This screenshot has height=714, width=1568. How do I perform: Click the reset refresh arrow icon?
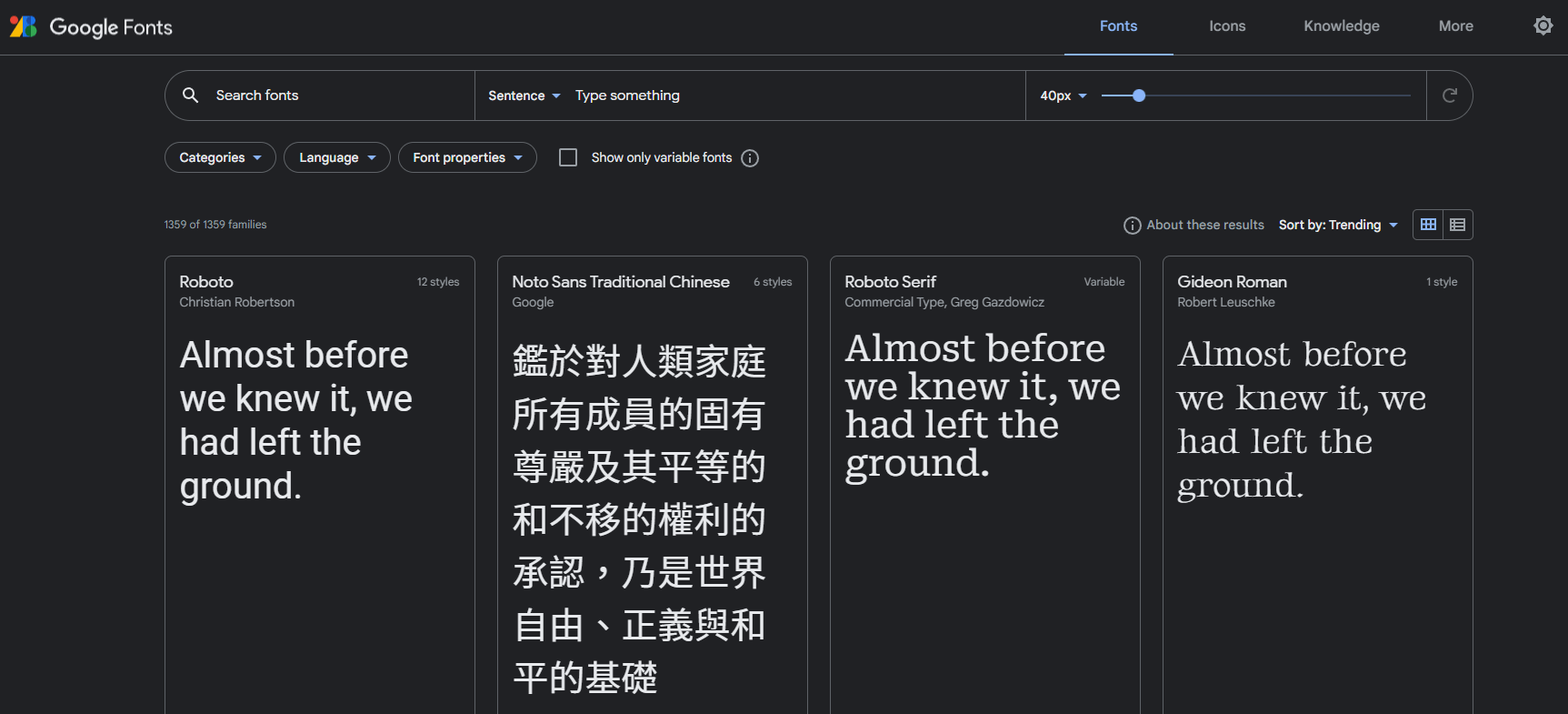coord(1449,96)
